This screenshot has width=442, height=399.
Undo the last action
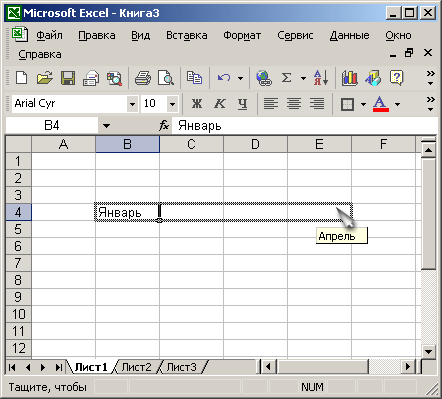(224, 78)
